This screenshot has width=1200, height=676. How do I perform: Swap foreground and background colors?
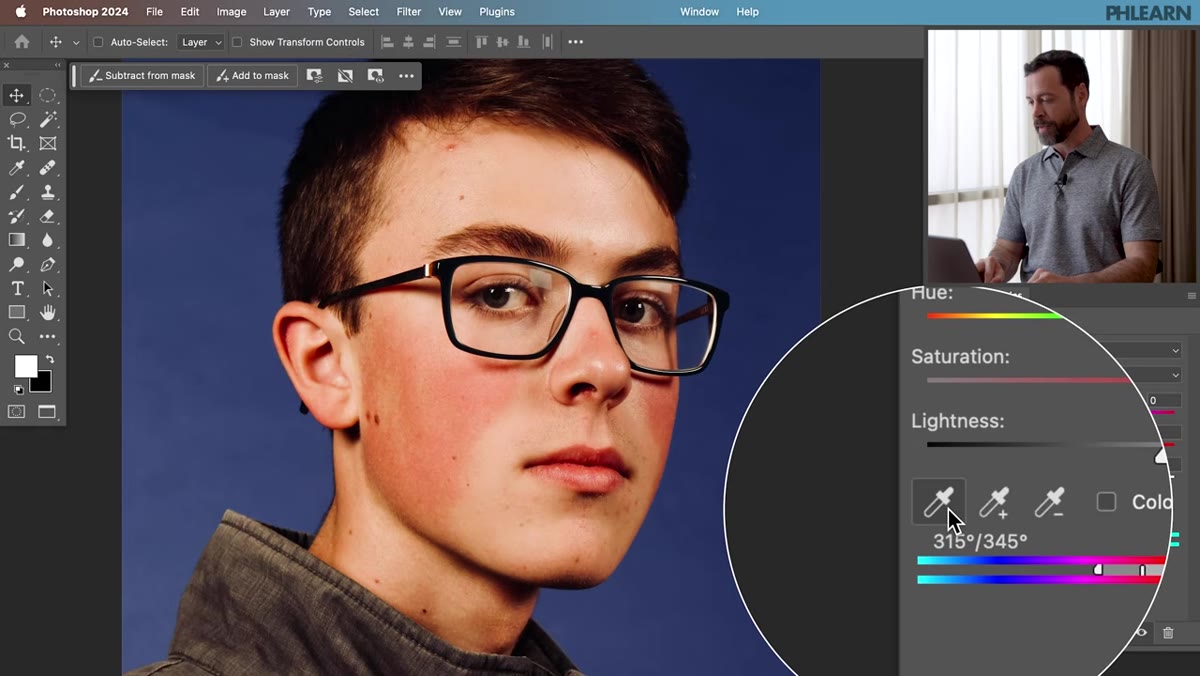click(x=49, y=359)
